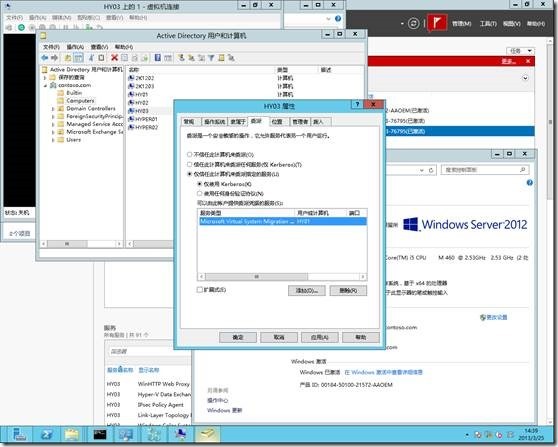Click the Back arrow in Active Directory toolbar

pyautogui.click(x=44, y=58)
